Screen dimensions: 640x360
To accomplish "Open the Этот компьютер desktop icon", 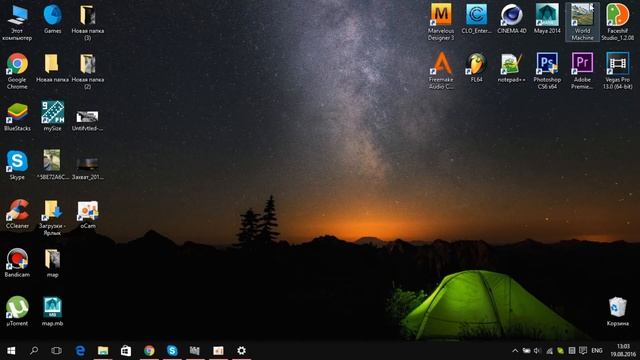I will [x=17, y=22].
